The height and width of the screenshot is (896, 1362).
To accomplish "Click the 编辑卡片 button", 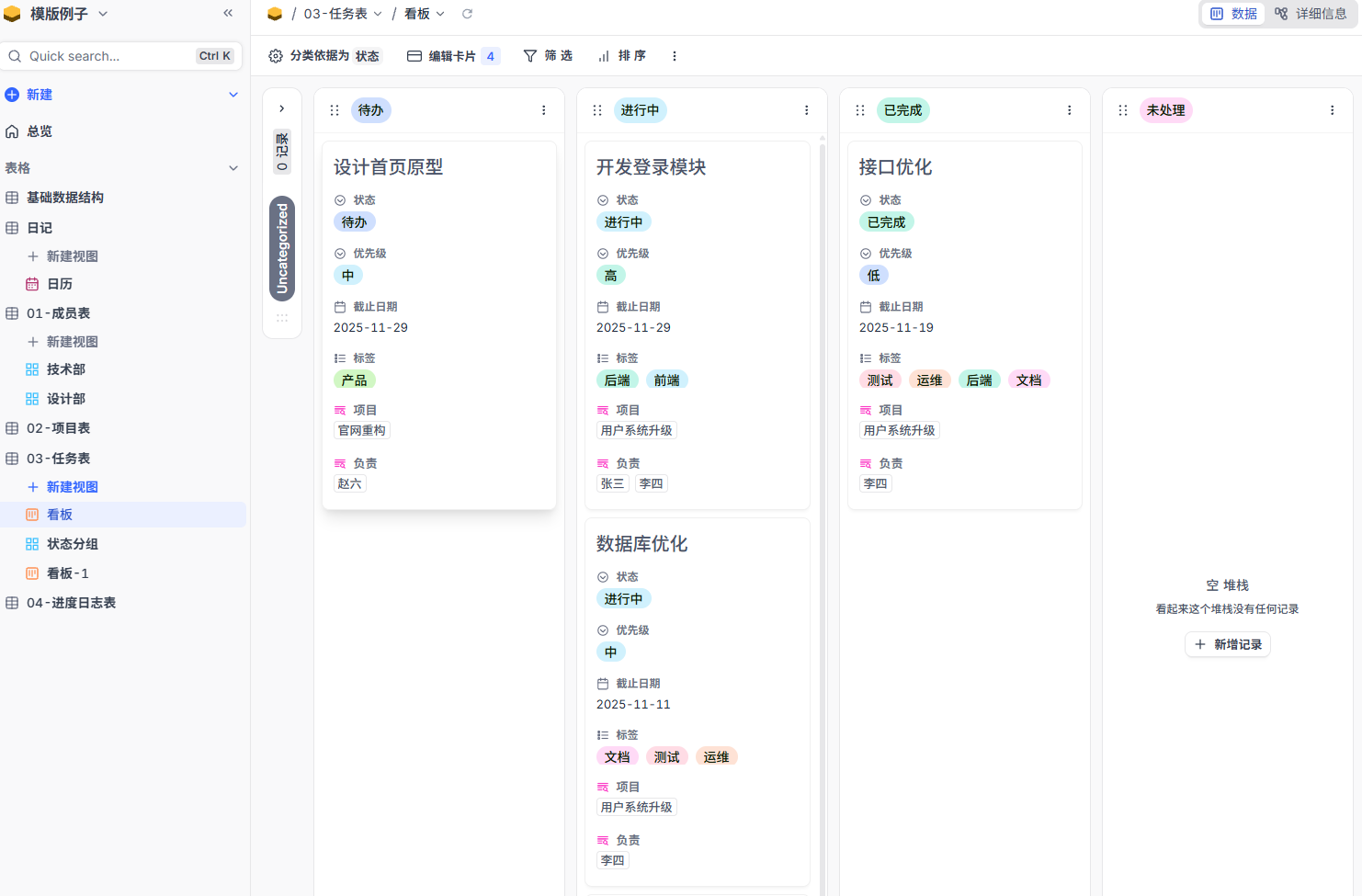I will (x=452, y=56).
